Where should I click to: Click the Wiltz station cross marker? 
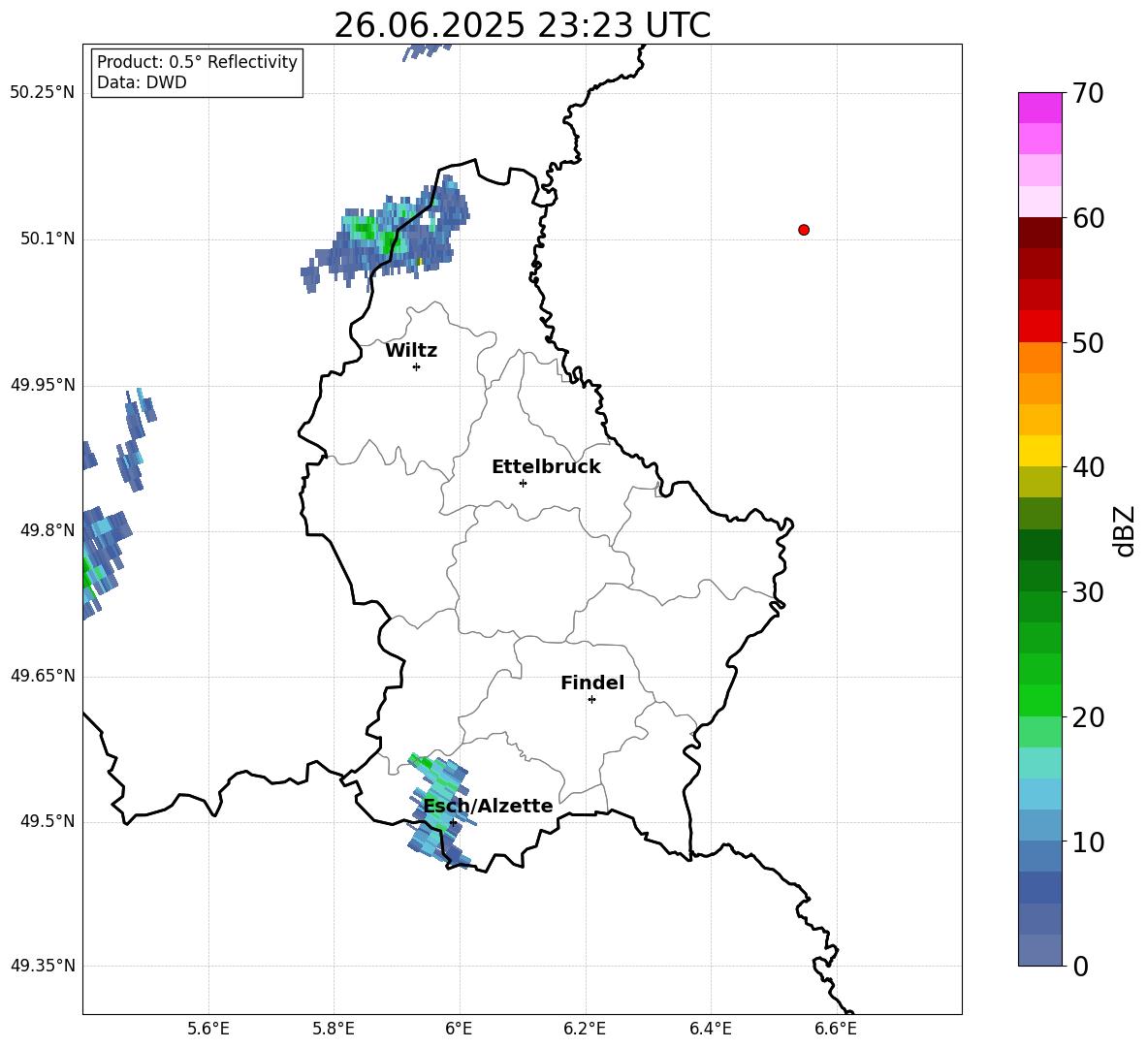point(416,366)
